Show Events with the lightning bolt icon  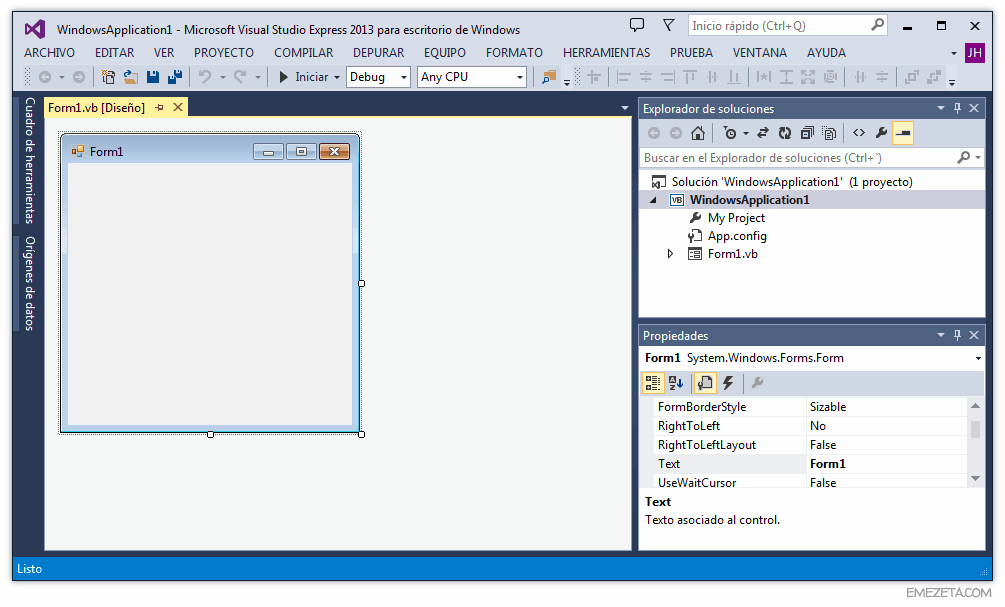[728, 383]
